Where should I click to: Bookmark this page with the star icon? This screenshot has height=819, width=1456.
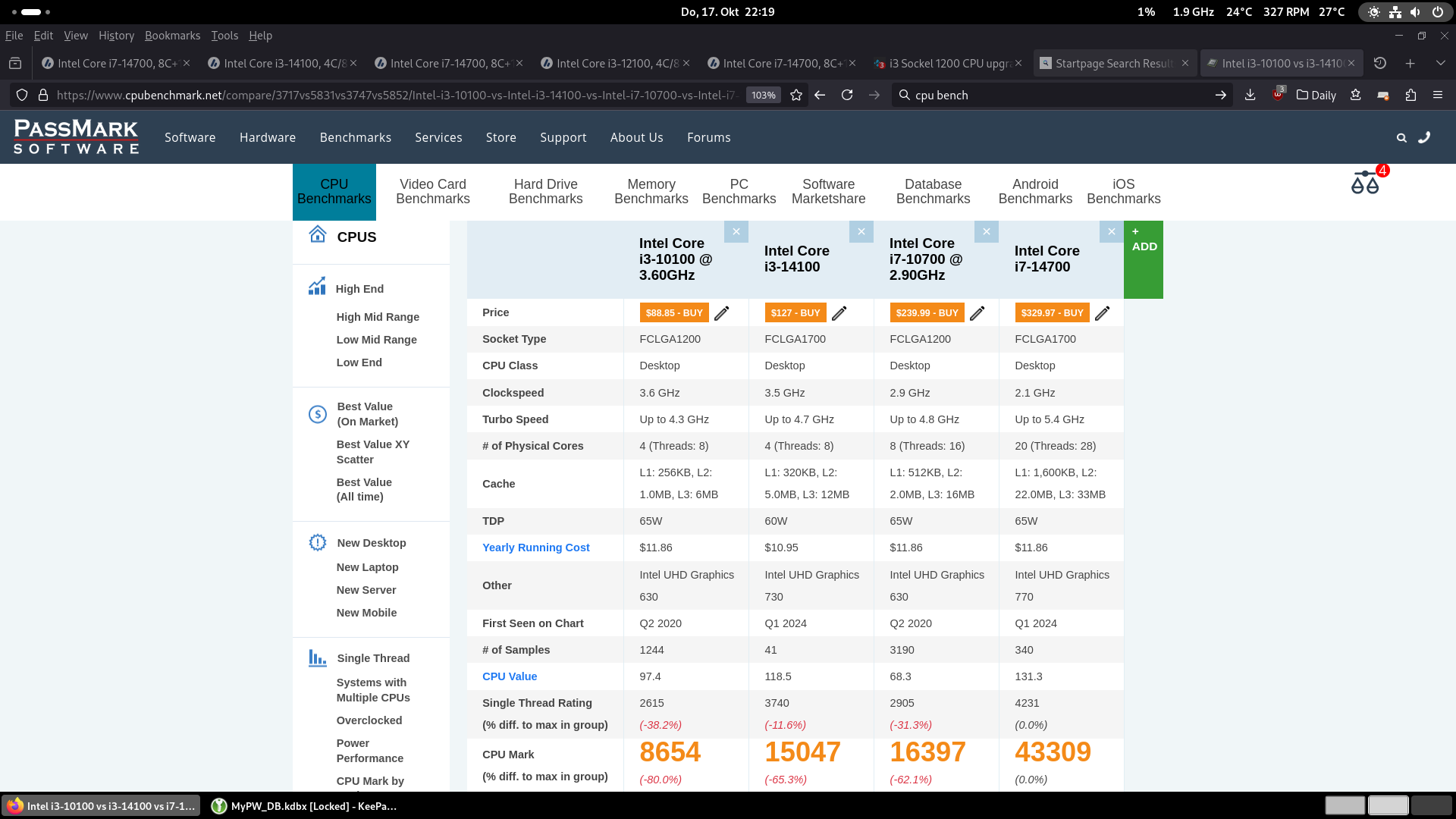[795, 95]
